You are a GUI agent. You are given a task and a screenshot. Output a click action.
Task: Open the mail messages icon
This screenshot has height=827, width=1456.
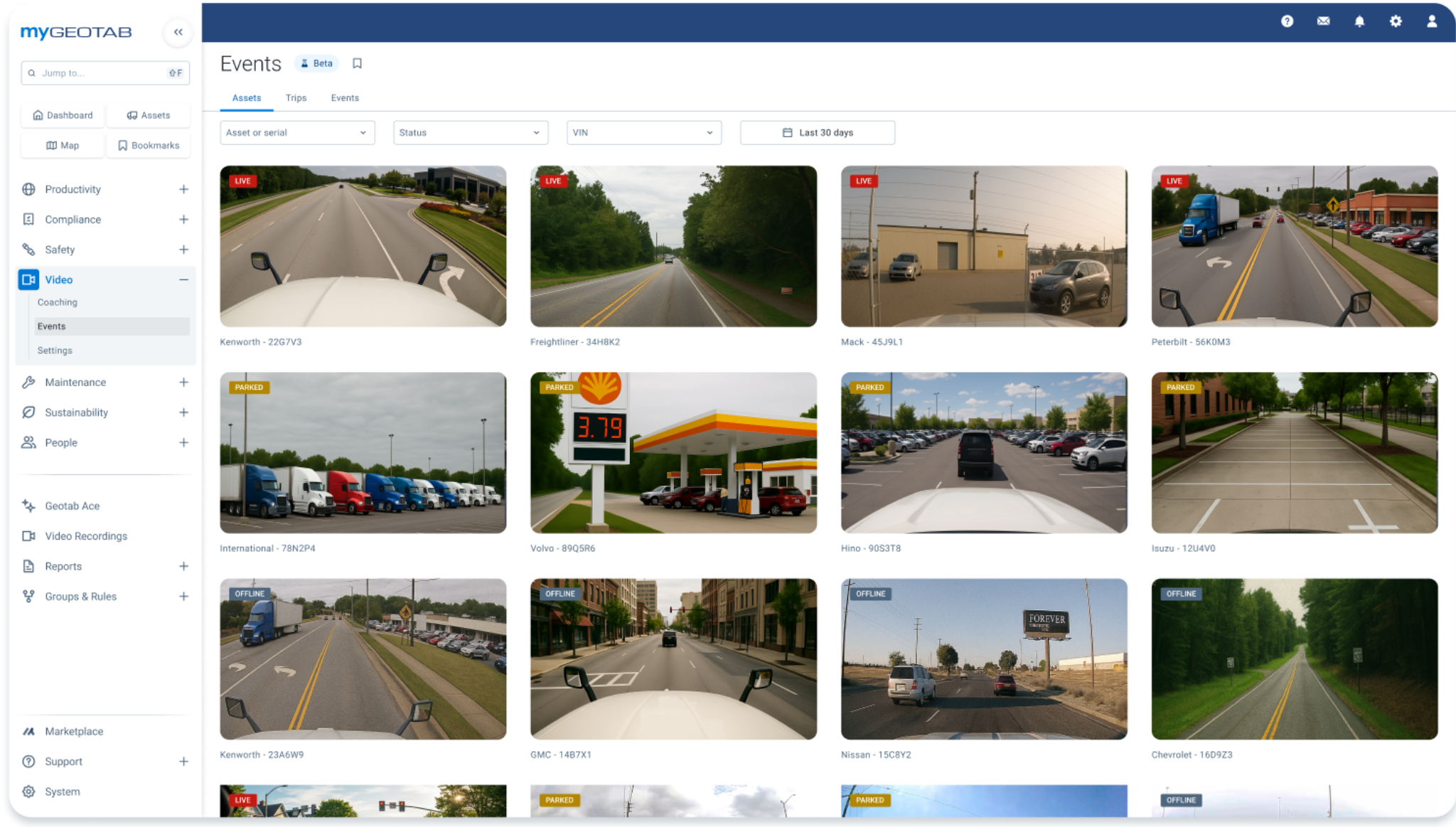point(1323,21)
